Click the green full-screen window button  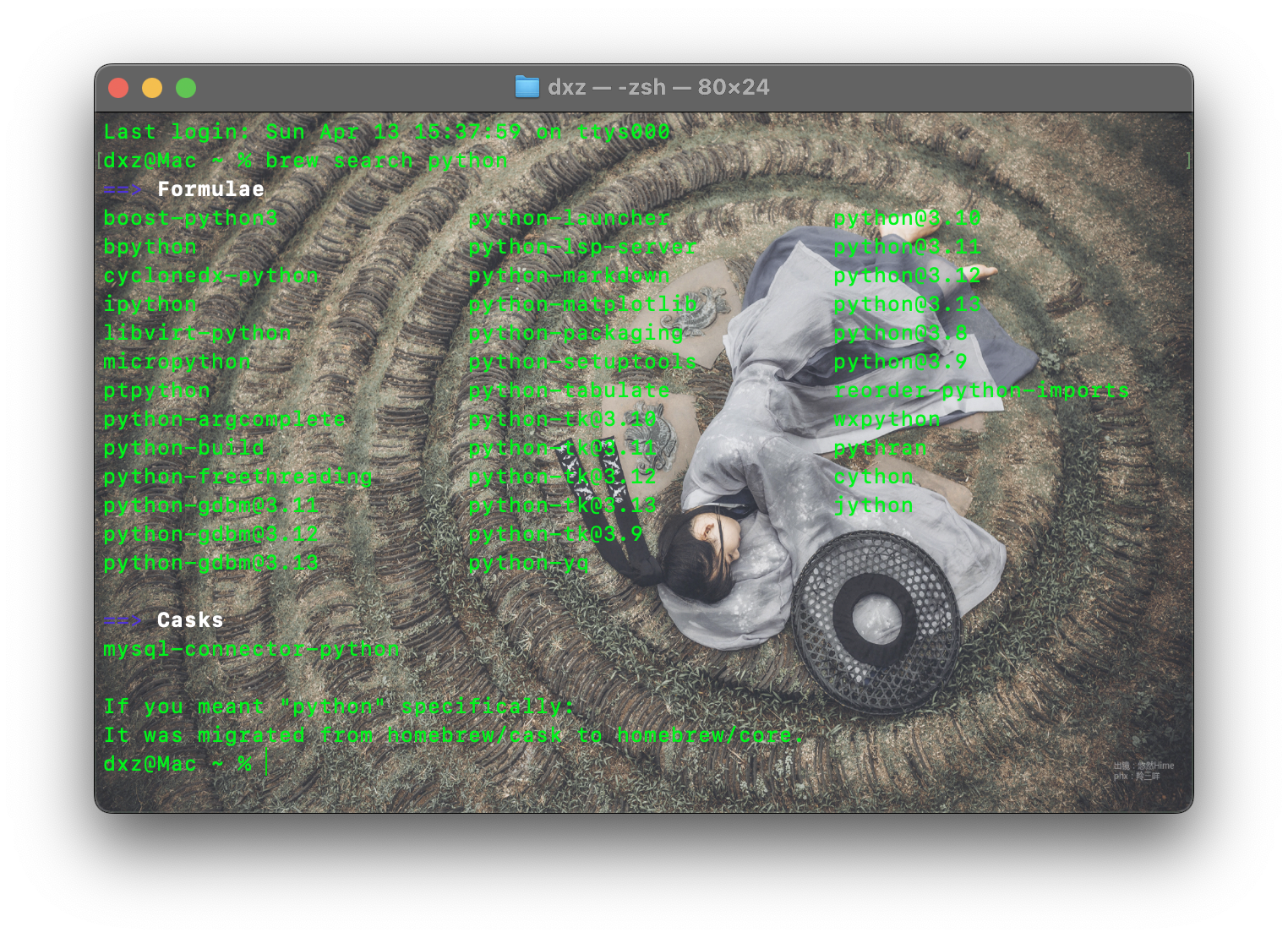(x=186, y=88)
